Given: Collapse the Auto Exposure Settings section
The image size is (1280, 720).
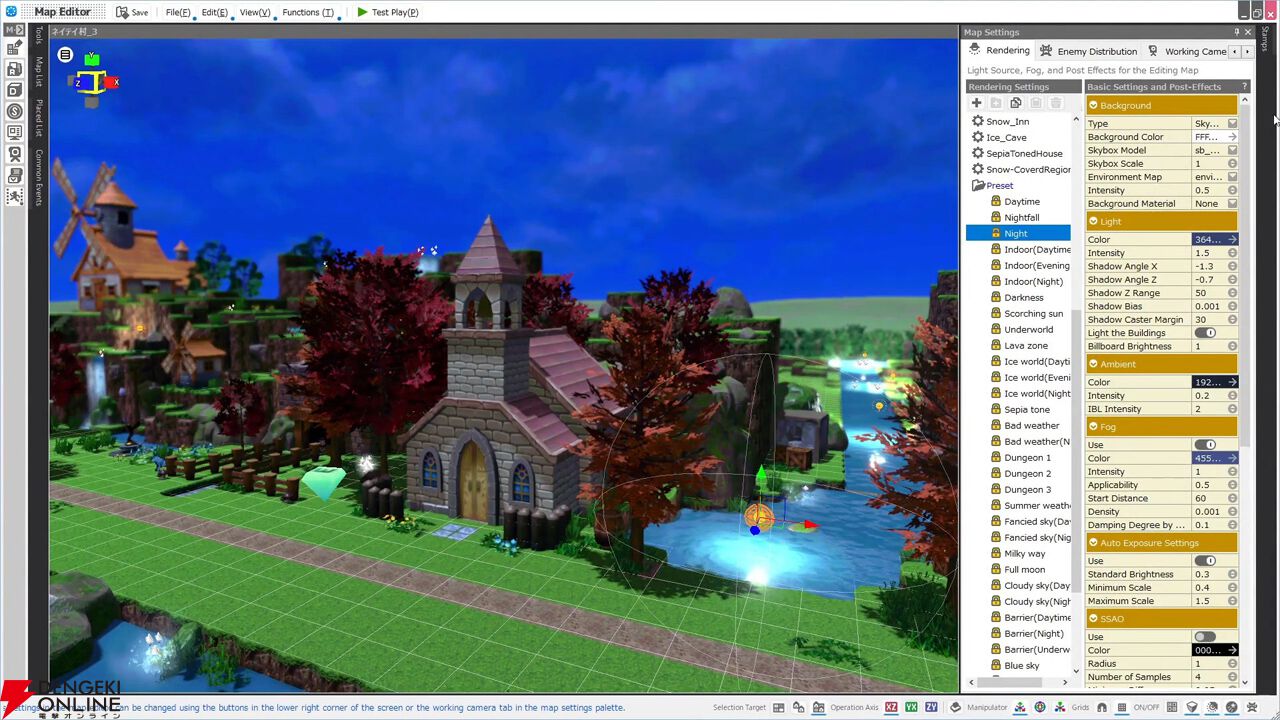Looking at the screenshot, I should [x=1161, y=543].
